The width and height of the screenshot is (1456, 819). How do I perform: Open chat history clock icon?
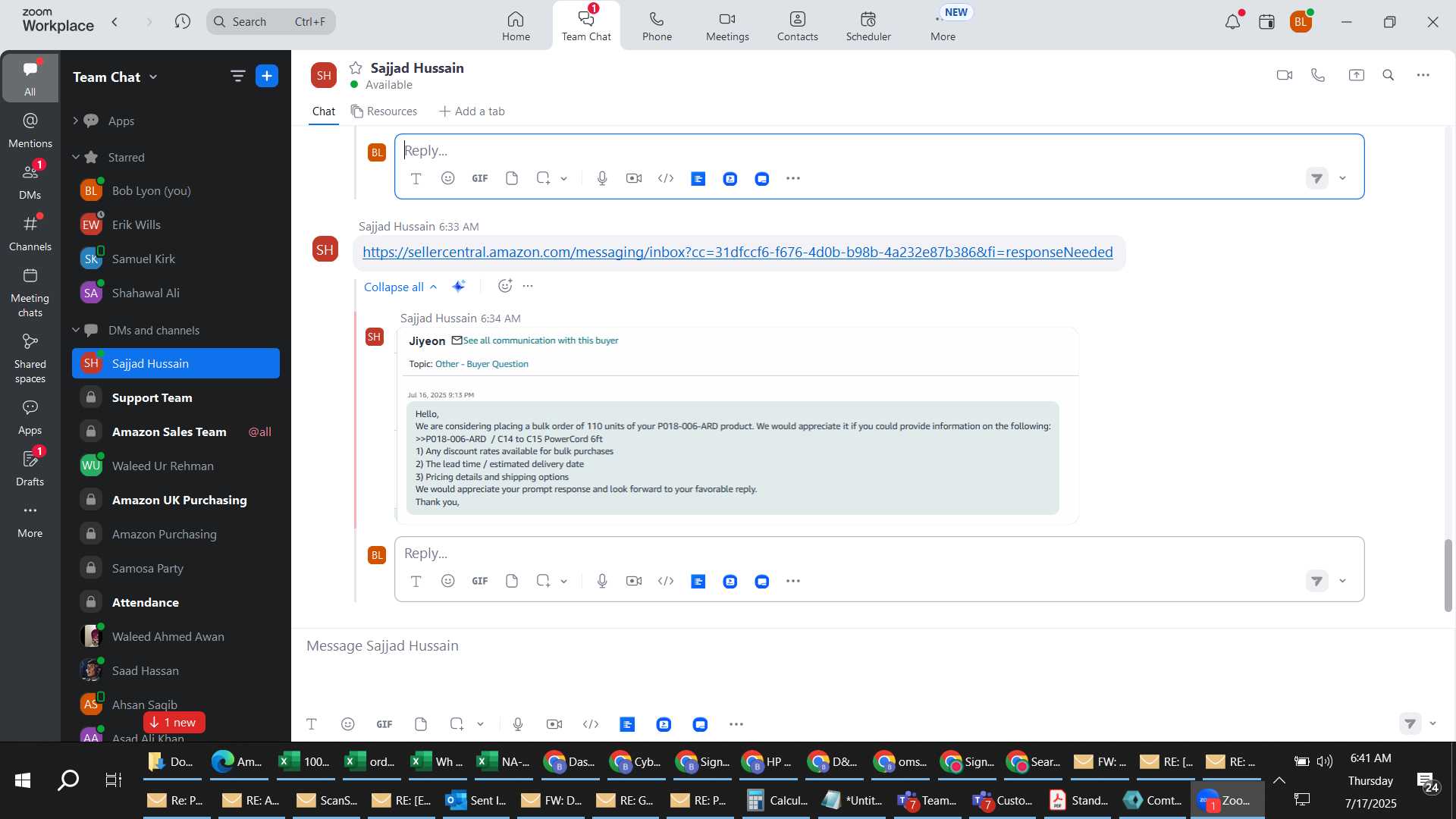(182, 21)
